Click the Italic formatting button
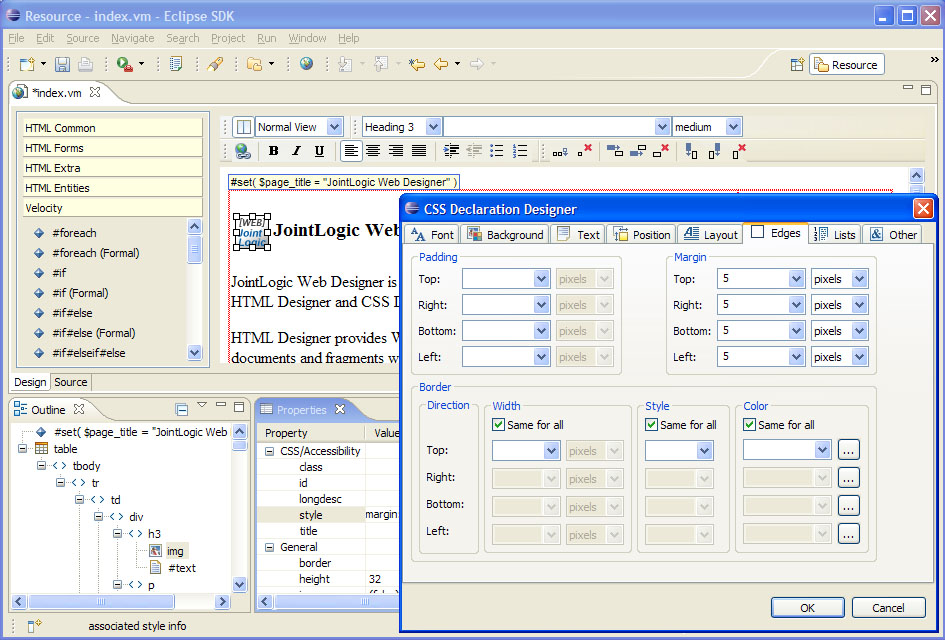Viewport: 945px width, 640px height. click(x=297, y=151)
